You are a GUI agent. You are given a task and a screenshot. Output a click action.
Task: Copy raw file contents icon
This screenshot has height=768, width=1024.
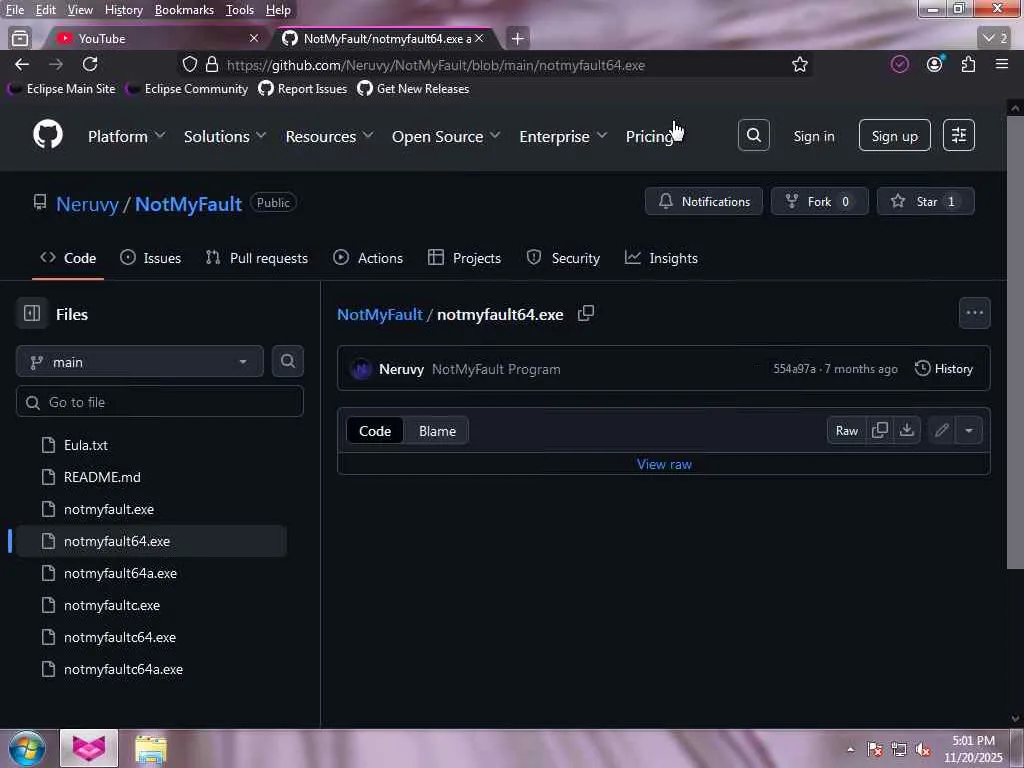[x=880, y=430]
